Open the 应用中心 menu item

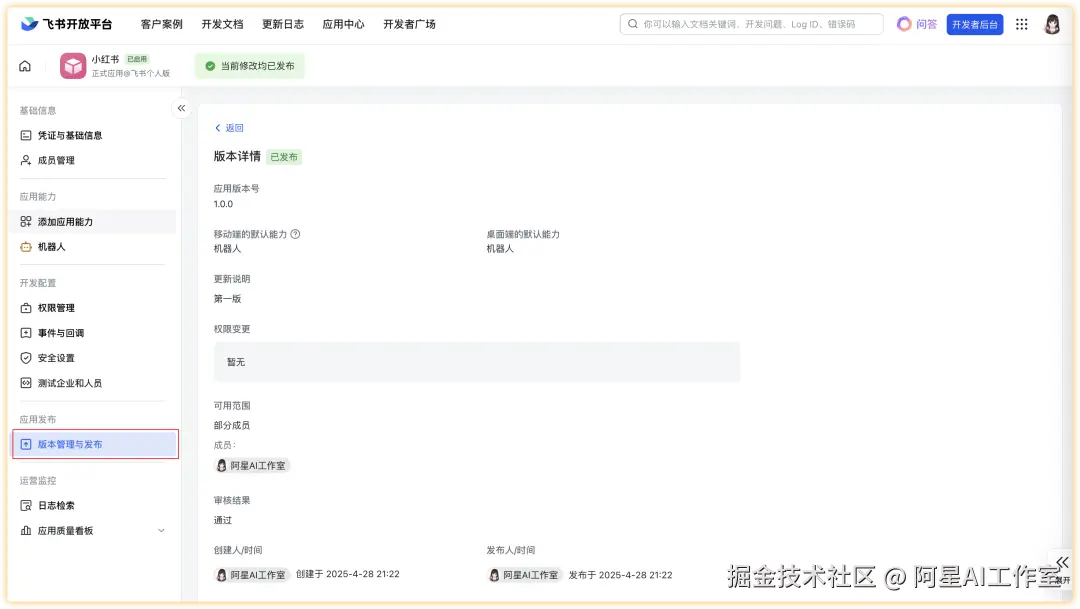343,23
